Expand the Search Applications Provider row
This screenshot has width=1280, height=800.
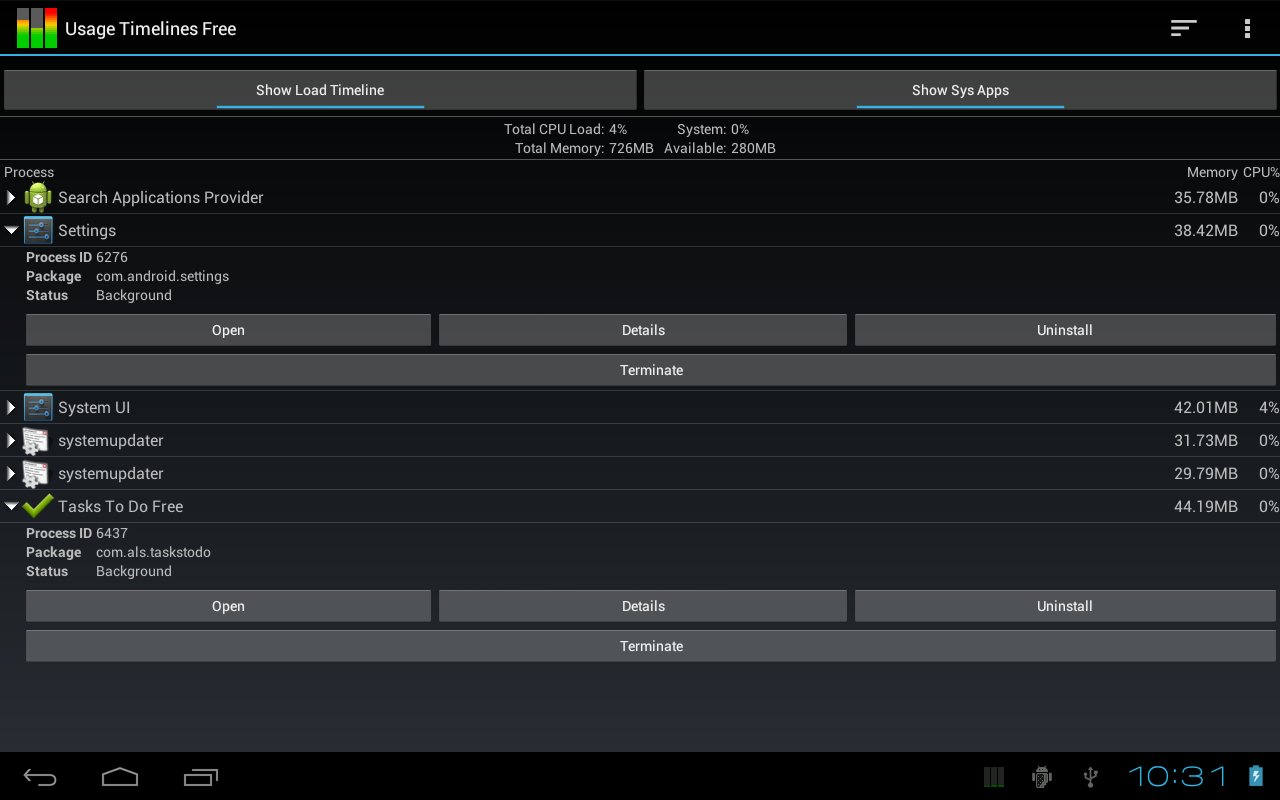(11, 197)
